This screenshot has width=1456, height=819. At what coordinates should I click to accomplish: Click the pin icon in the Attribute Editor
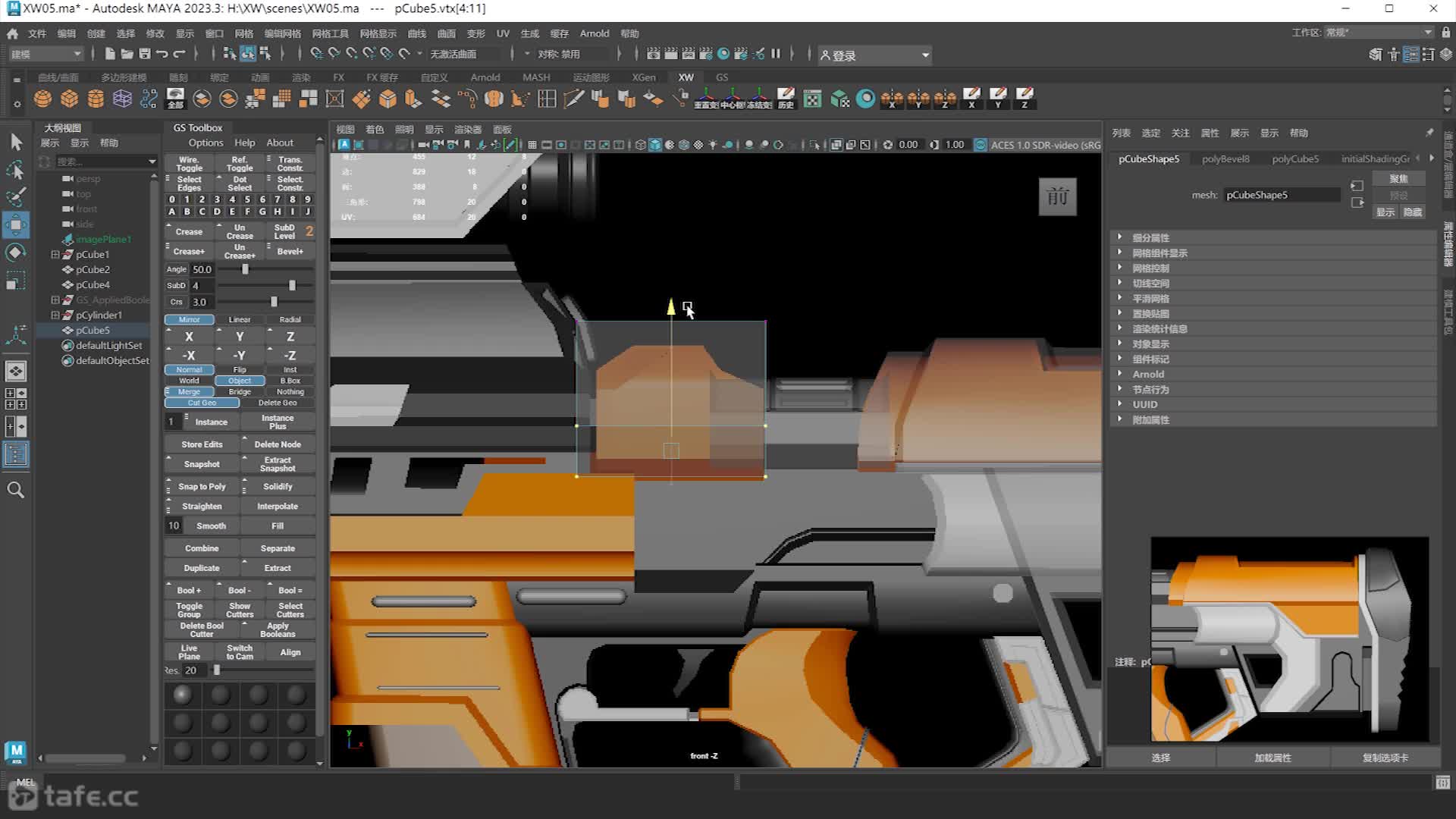1429,133
